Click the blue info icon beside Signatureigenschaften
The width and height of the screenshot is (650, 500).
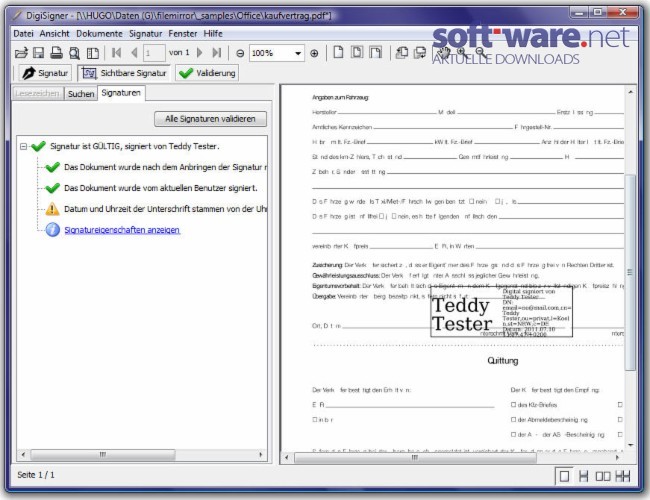click(x=53, y=230)
